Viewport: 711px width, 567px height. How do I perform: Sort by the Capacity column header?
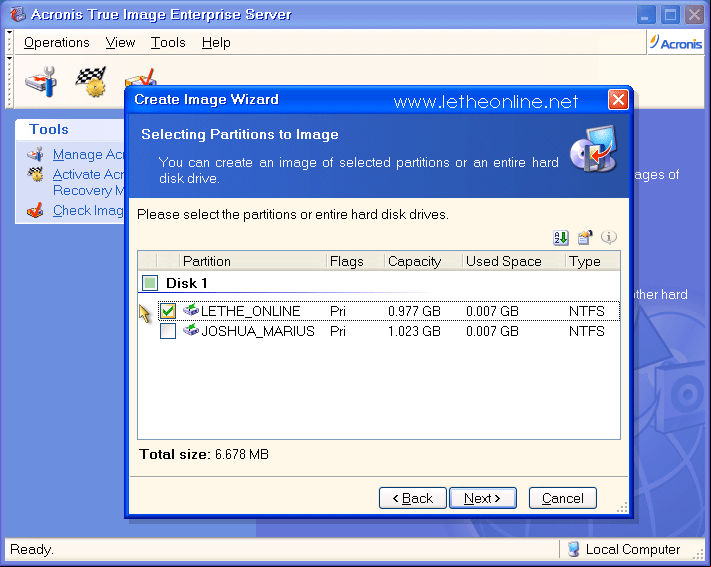coord(423,261)
